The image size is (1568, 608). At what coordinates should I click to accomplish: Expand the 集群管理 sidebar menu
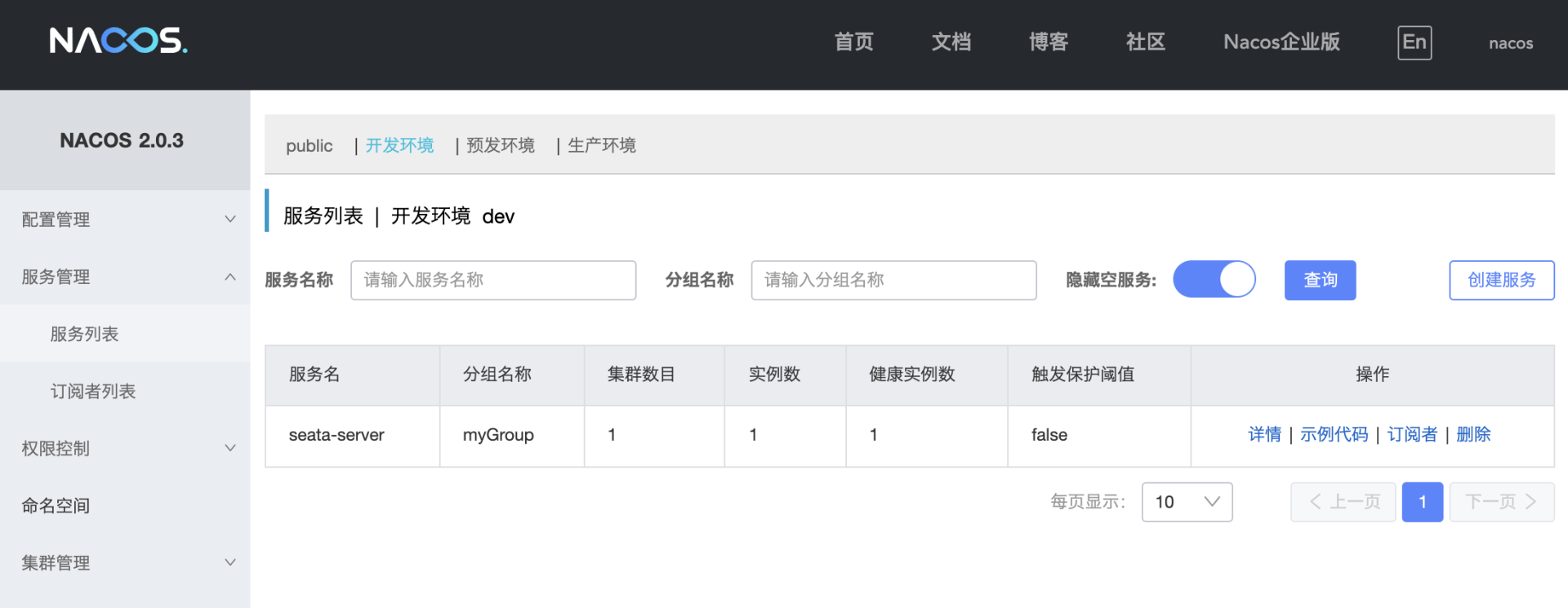pos(125,562)
